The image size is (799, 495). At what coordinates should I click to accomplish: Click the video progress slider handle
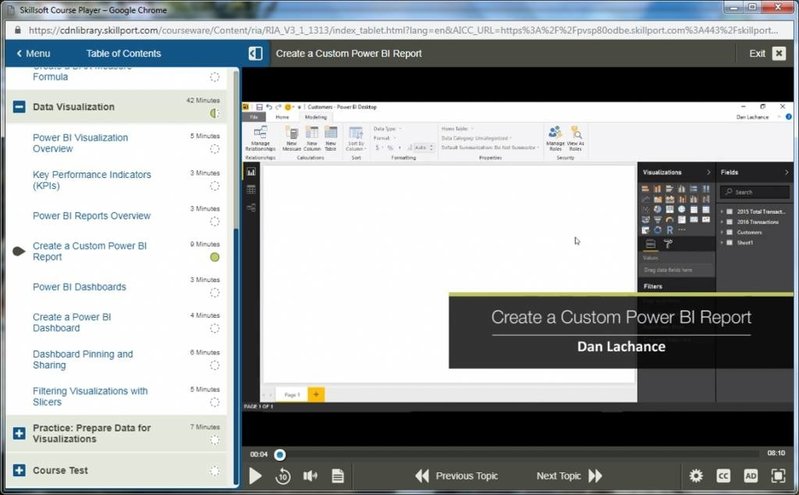(280, 454)
